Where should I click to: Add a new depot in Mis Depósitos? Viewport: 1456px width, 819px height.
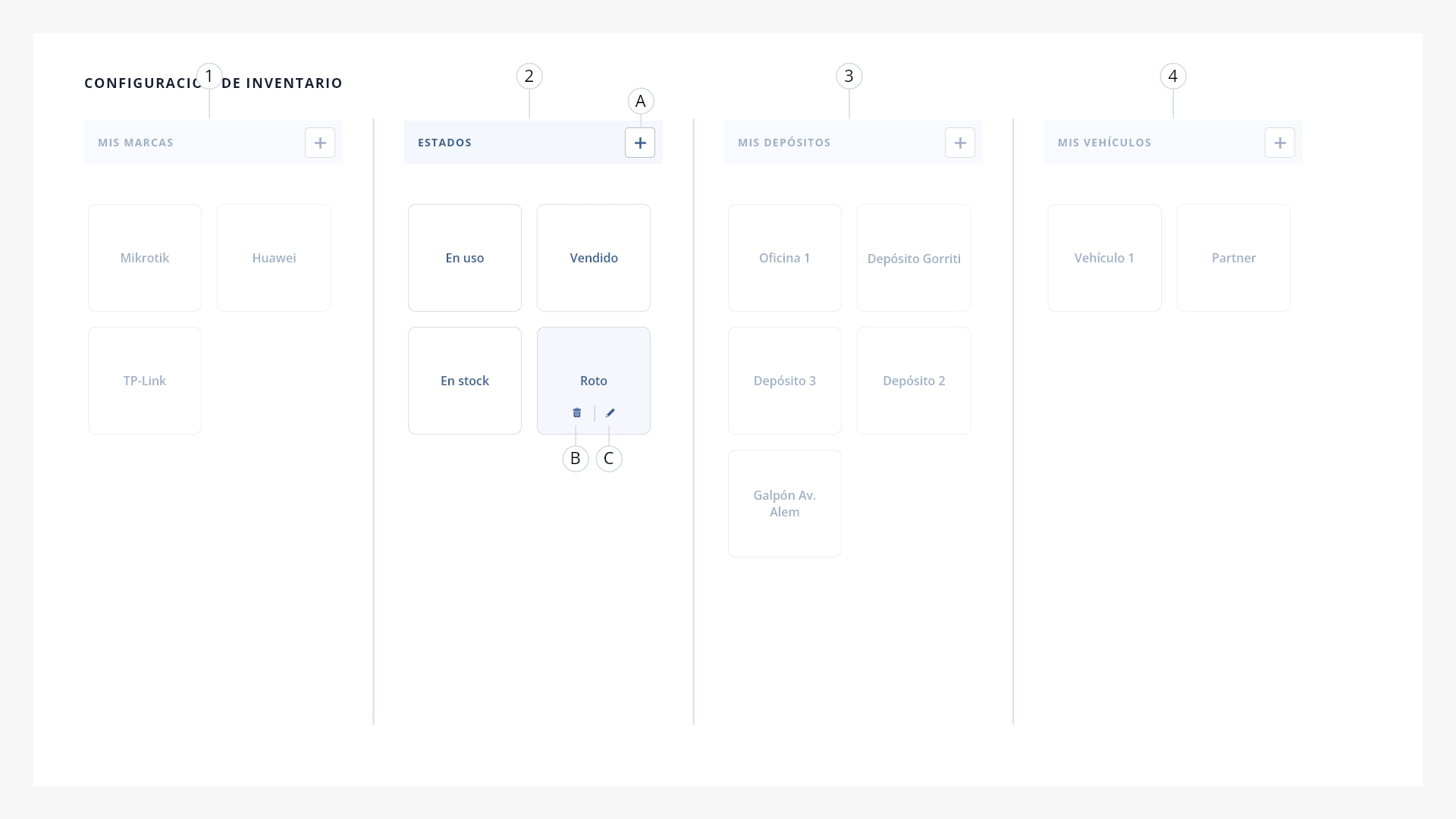[960, 143]
